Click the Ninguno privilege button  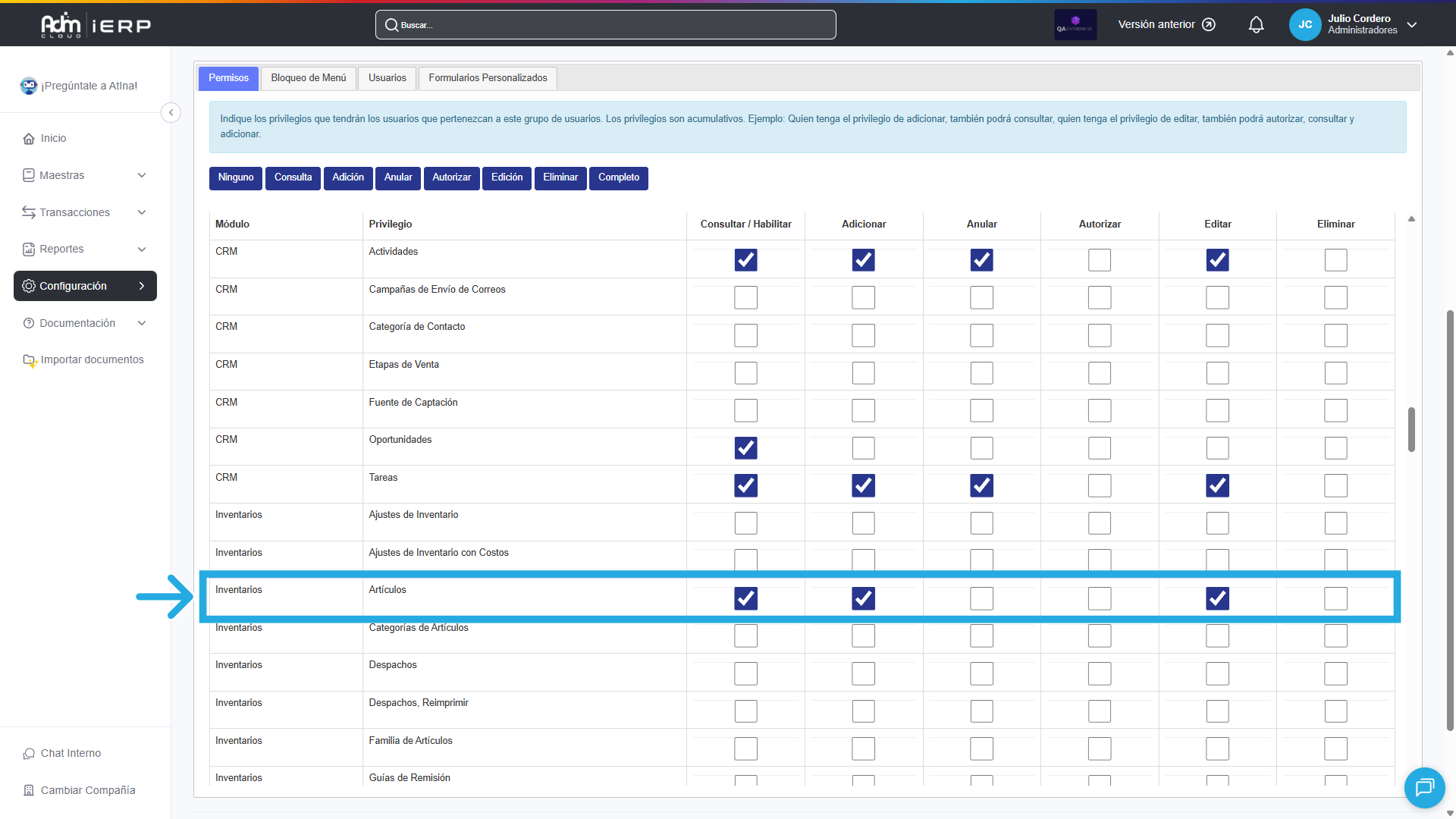tap(235, 177)
